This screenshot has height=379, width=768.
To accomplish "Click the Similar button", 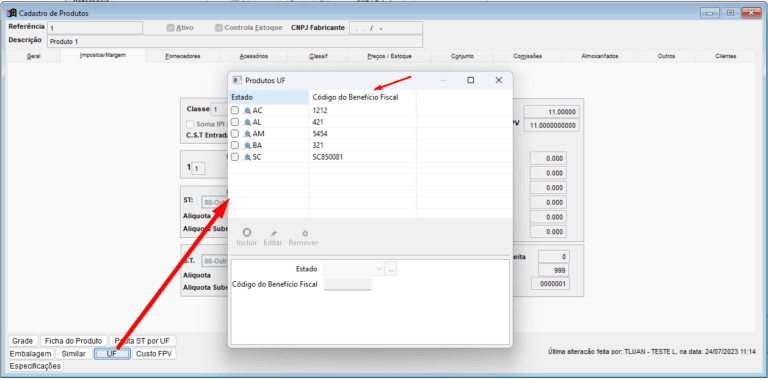I will 73,354.
